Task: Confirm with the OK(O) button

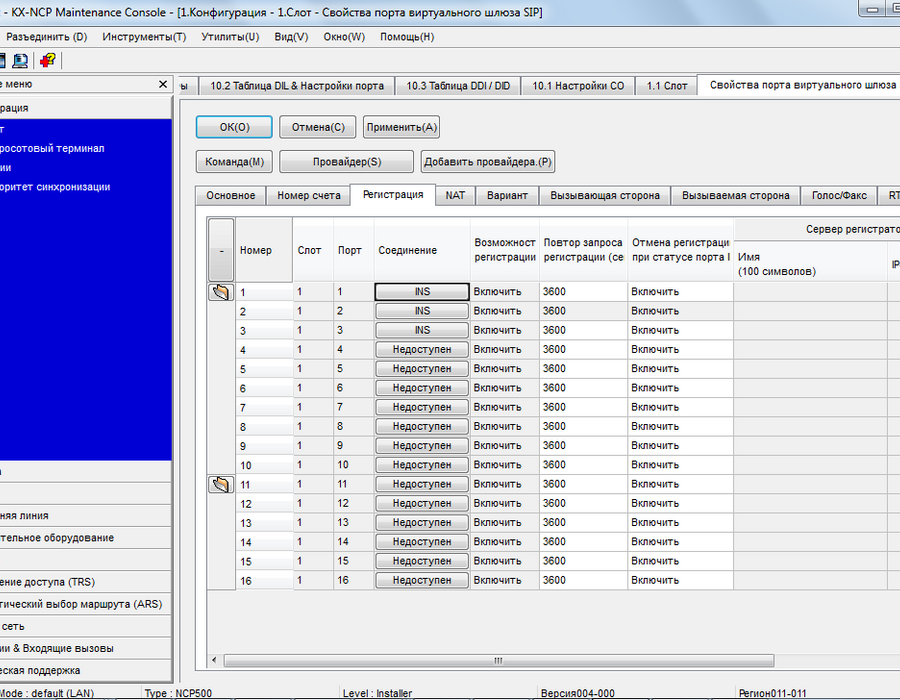Action: click(234, 127)
